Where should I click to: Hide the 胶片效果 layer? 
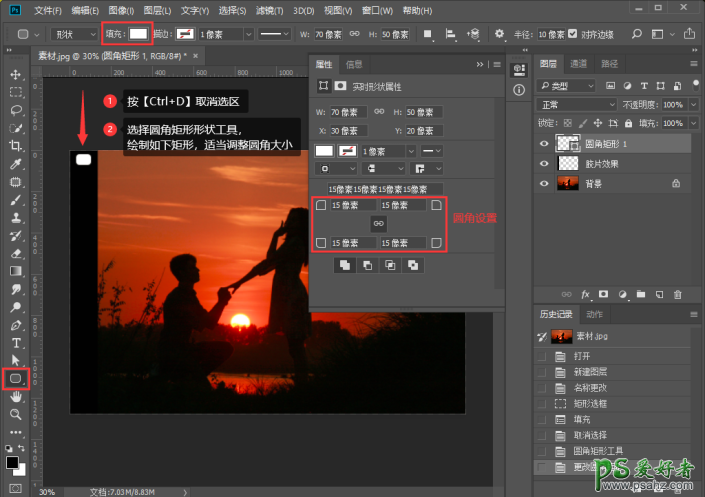(x=544, y=164)
